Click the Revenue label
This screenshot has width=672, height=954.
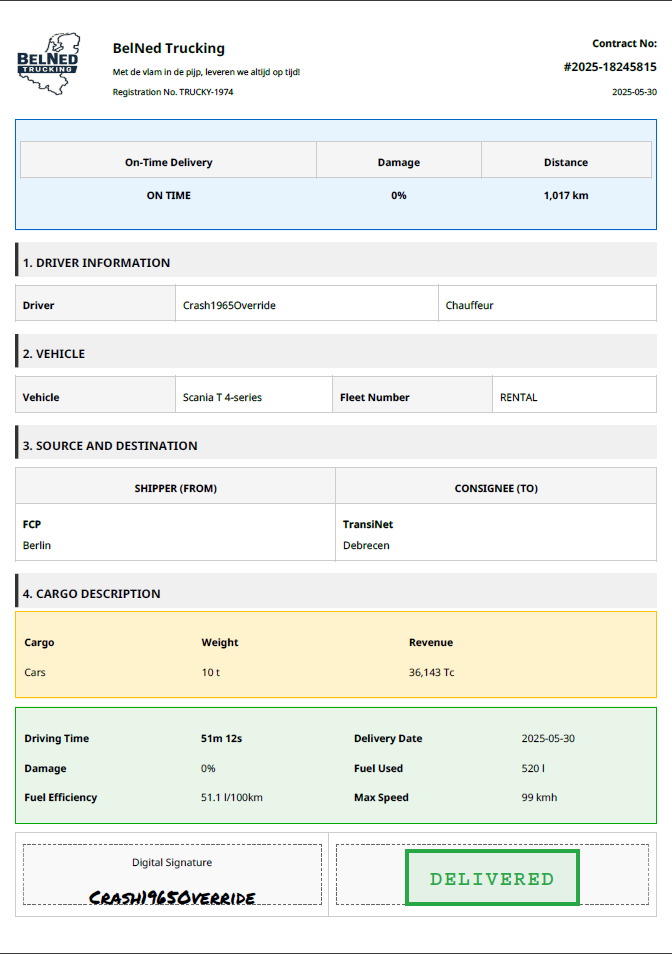click(x=431, y=642)
